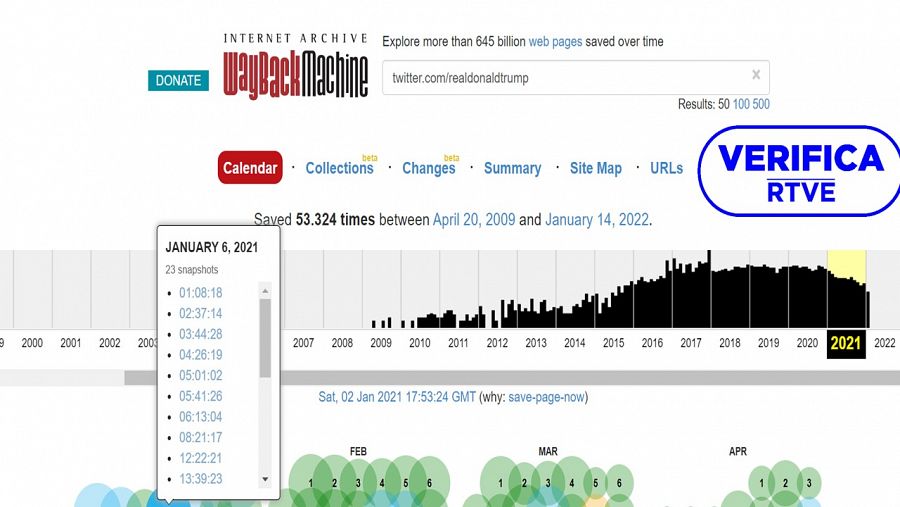Select year 2021 on the timeline
900x507 pixels.
tap(846, 343)
